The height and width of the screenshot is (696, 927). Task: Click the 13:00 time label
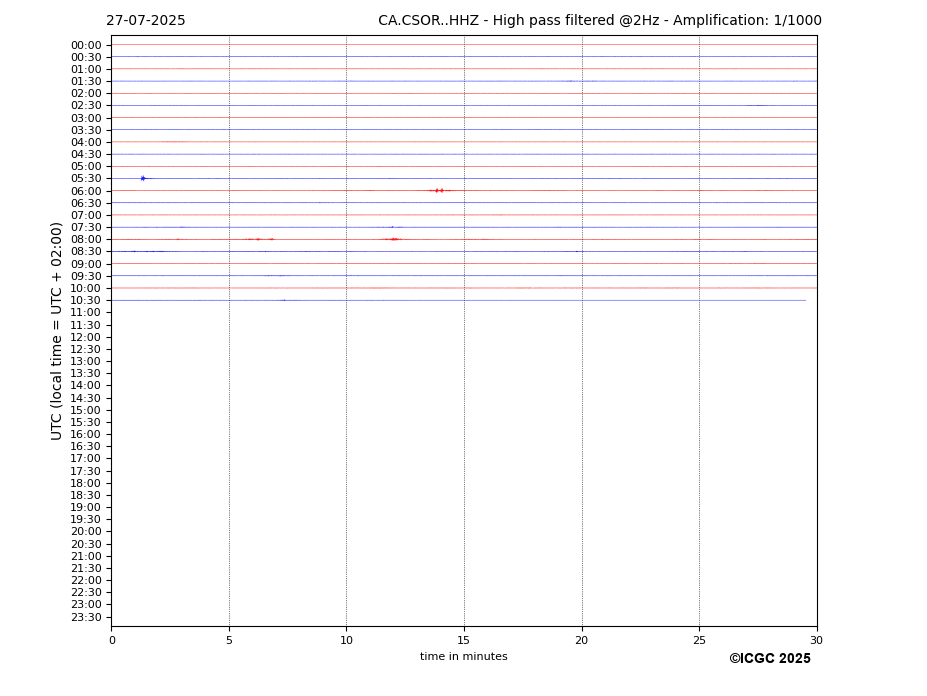tap(86, 361)
